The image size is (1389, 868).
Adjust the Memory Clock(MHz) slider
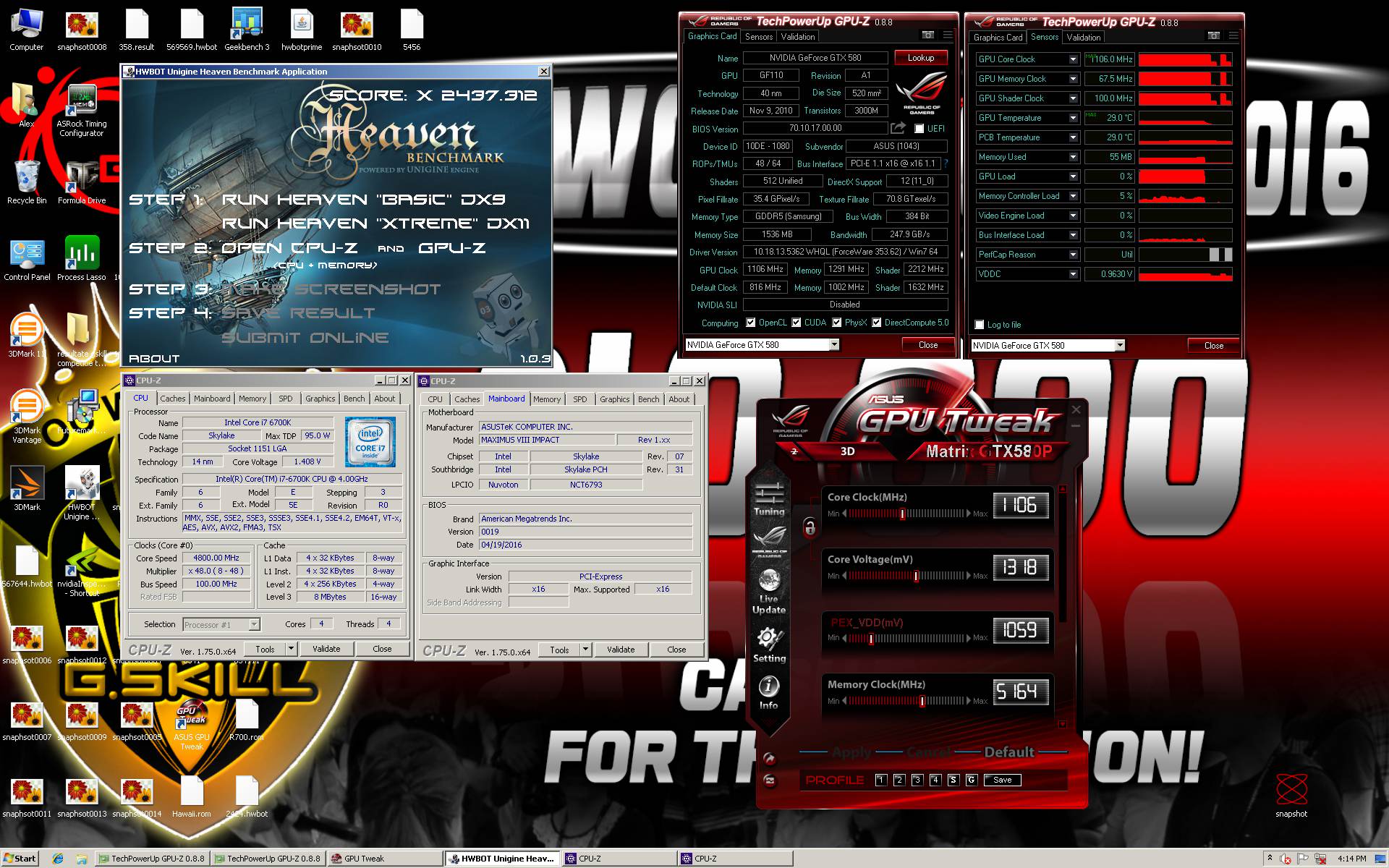click(906, 701)
